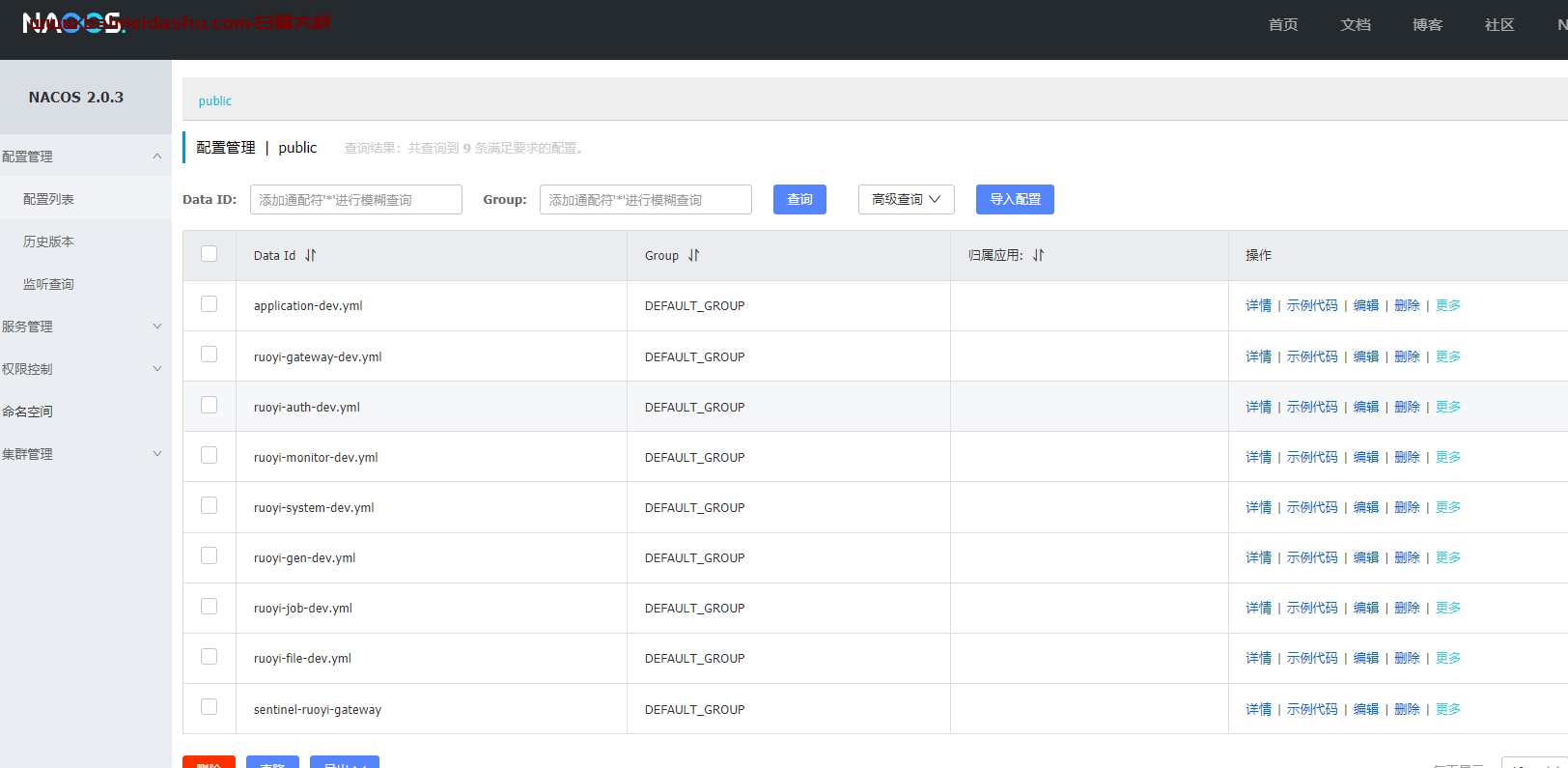Show 更多 options for ruoyi-auth-dev.yml
The width and height of the screenshot is (1568, 768).
coord(1447,407)
